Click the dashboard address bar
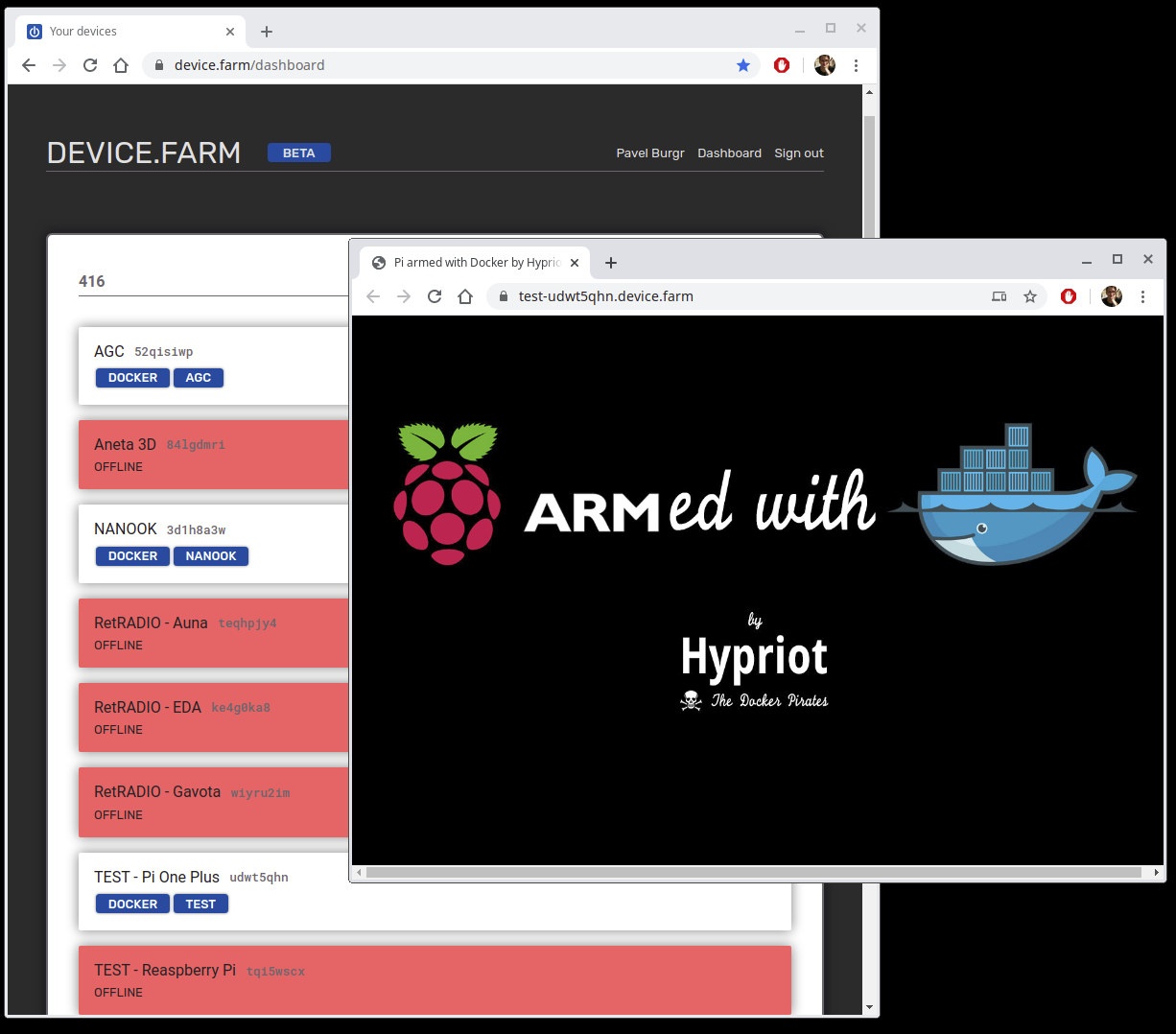This screenshot has width=1176, height=1034. pos(451,65)
